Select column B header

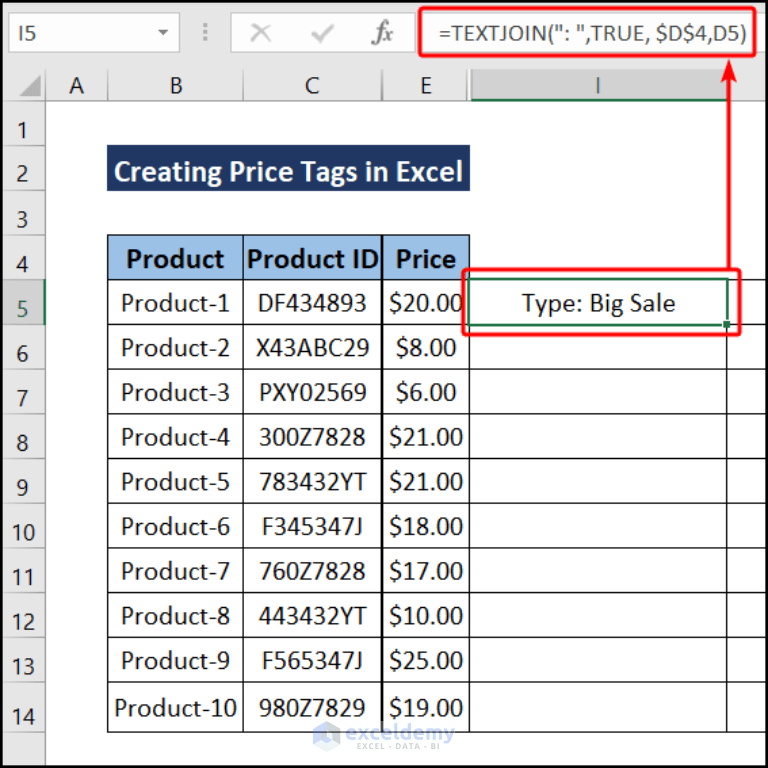(x=175, y=86)
